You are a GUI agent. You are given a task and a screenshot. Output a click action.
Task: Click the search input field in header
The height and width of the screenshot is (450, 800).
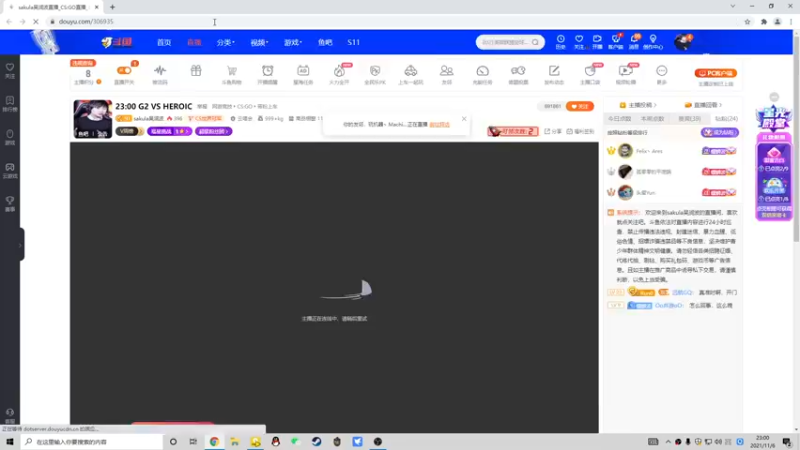click(505, 42)
